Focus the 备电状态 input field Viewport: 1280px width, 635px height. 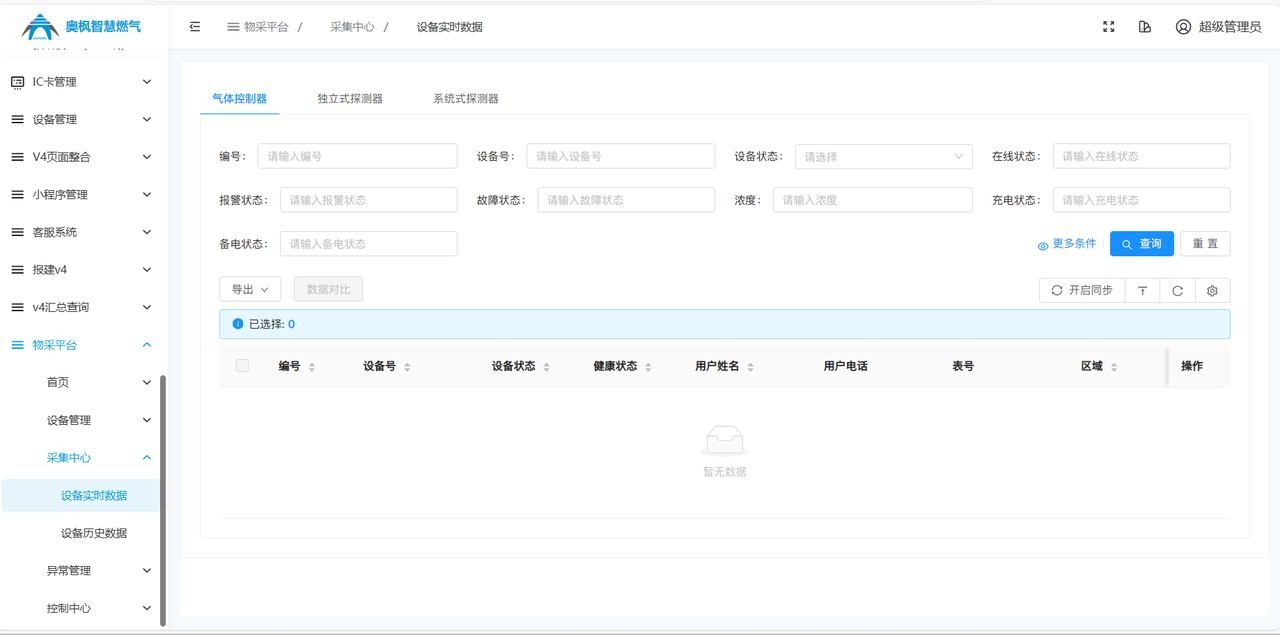[x=368, y=244]
